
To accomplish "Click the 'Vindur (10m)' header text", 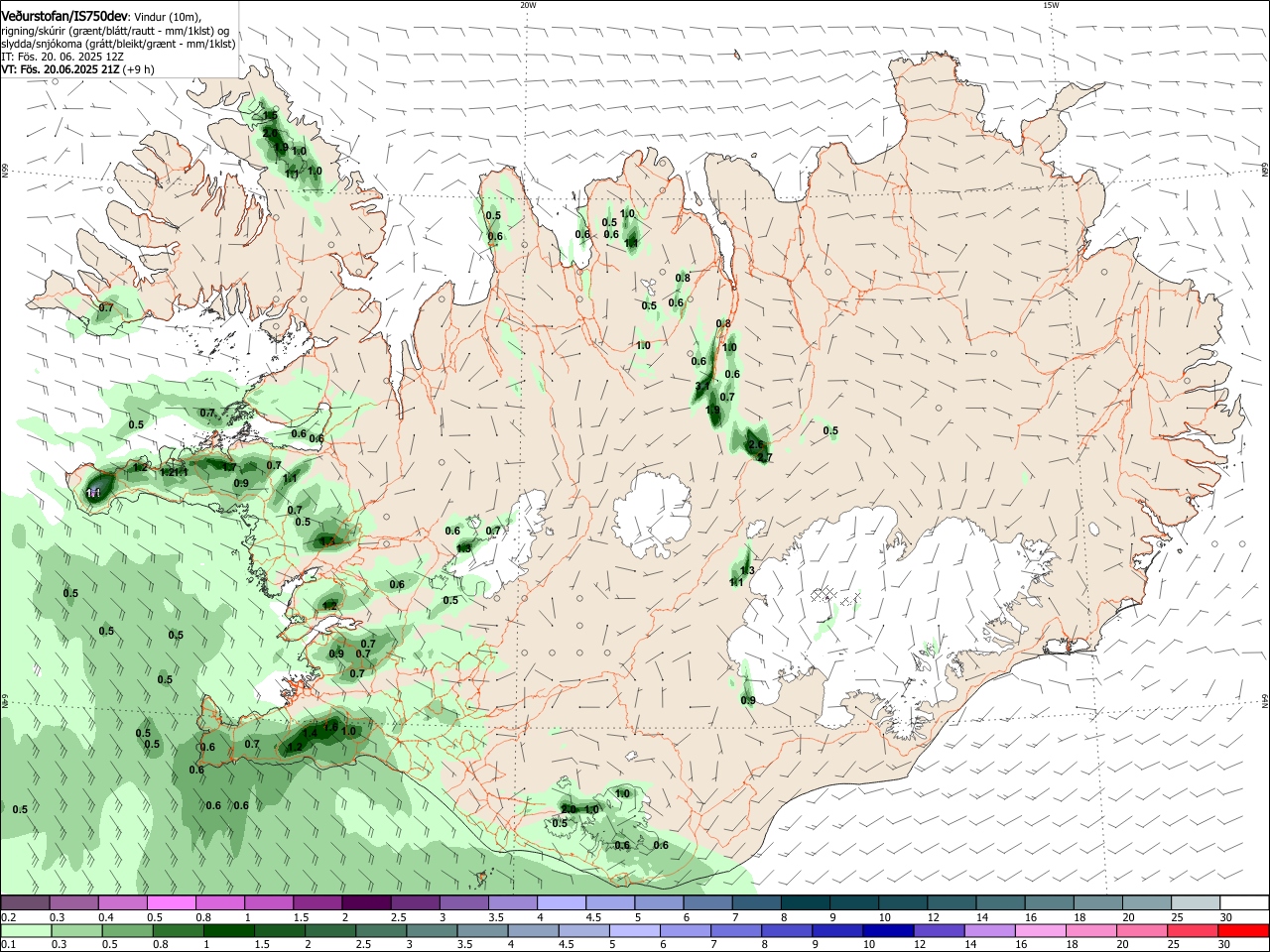I will (167, 17).
